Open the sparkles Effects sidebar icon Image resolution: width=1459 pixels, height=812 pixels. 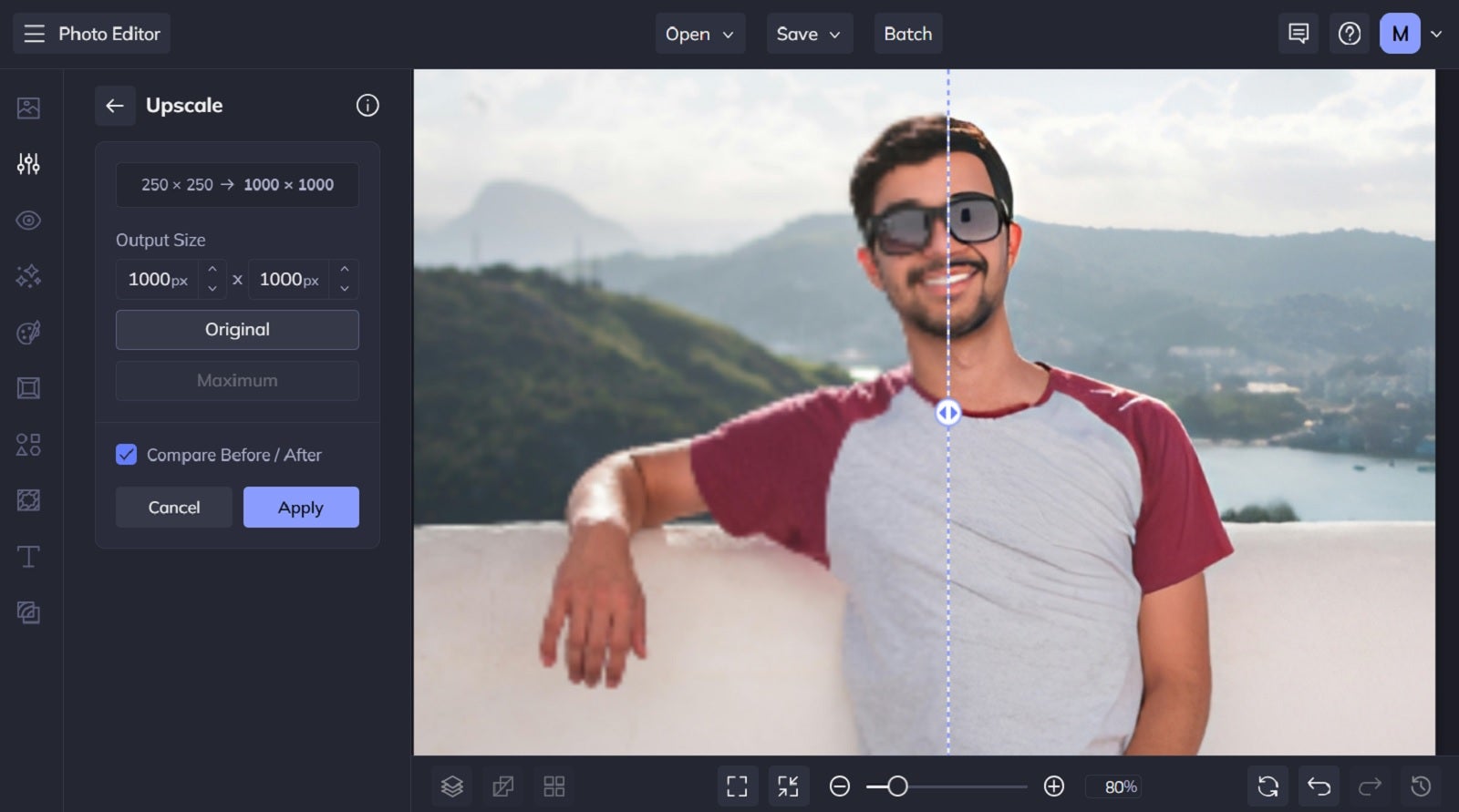(28, 276)
